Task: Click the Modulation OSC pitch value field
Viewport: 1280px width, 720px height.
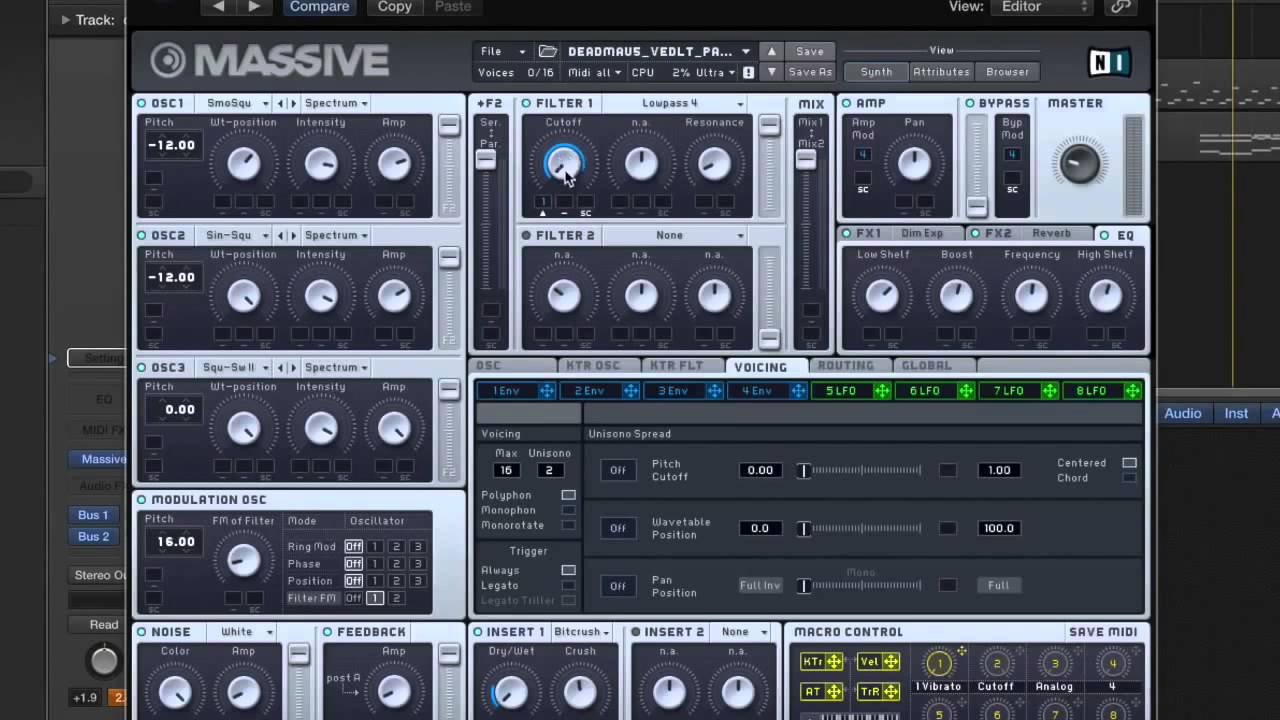Action: coord(175,542)
